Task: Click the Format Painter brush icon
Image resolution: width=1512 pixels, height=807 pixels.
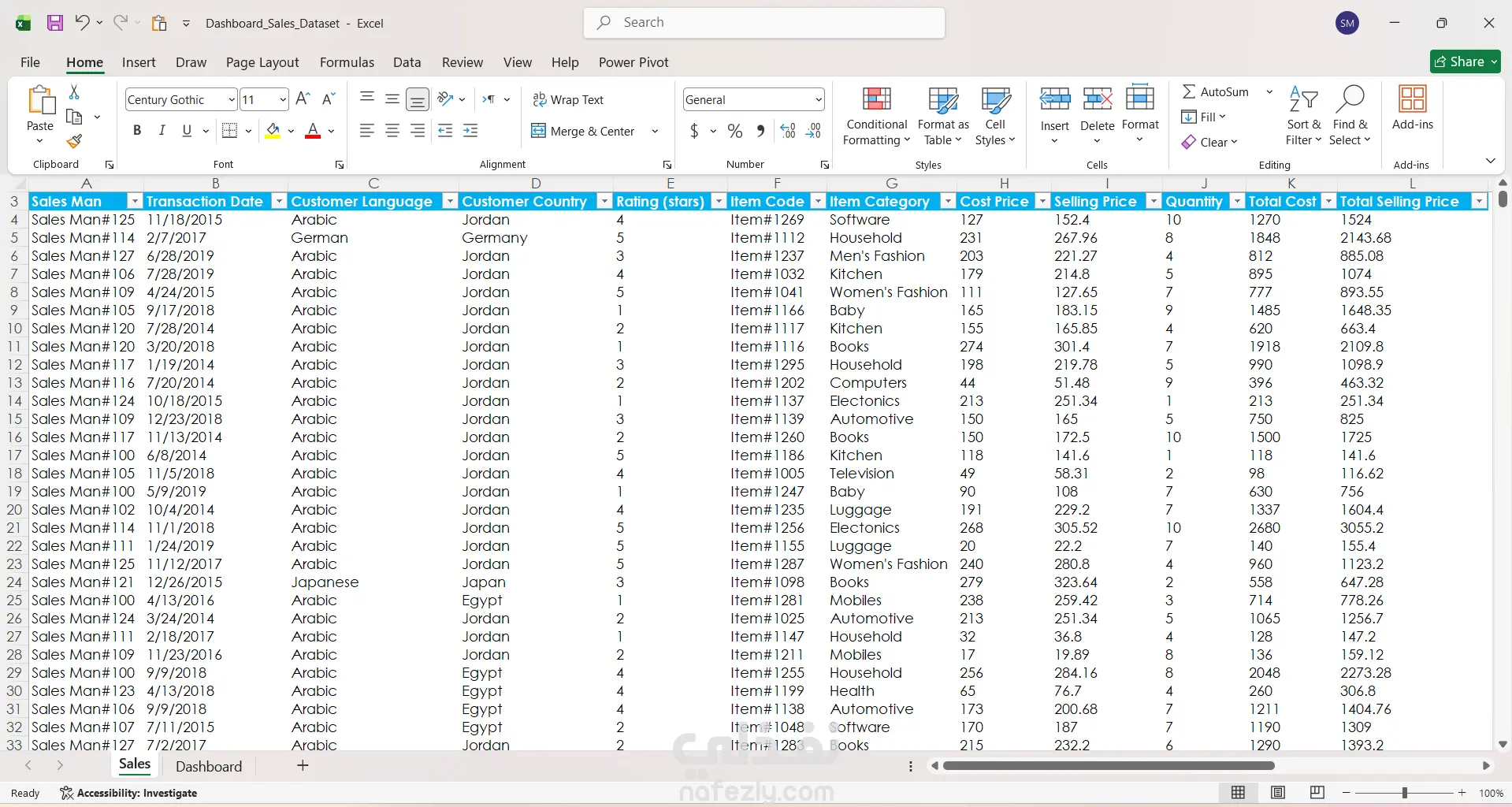Action: click(x=74, y=142)
